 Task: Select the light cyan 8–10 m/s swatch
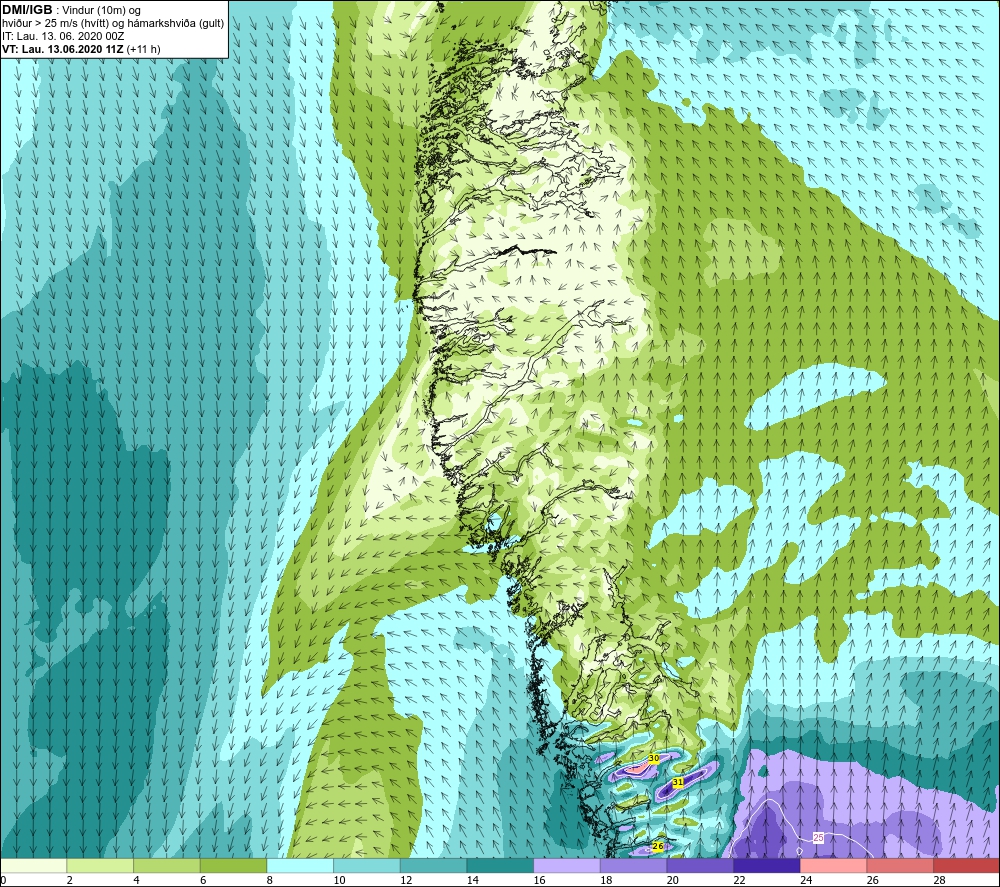300,865
